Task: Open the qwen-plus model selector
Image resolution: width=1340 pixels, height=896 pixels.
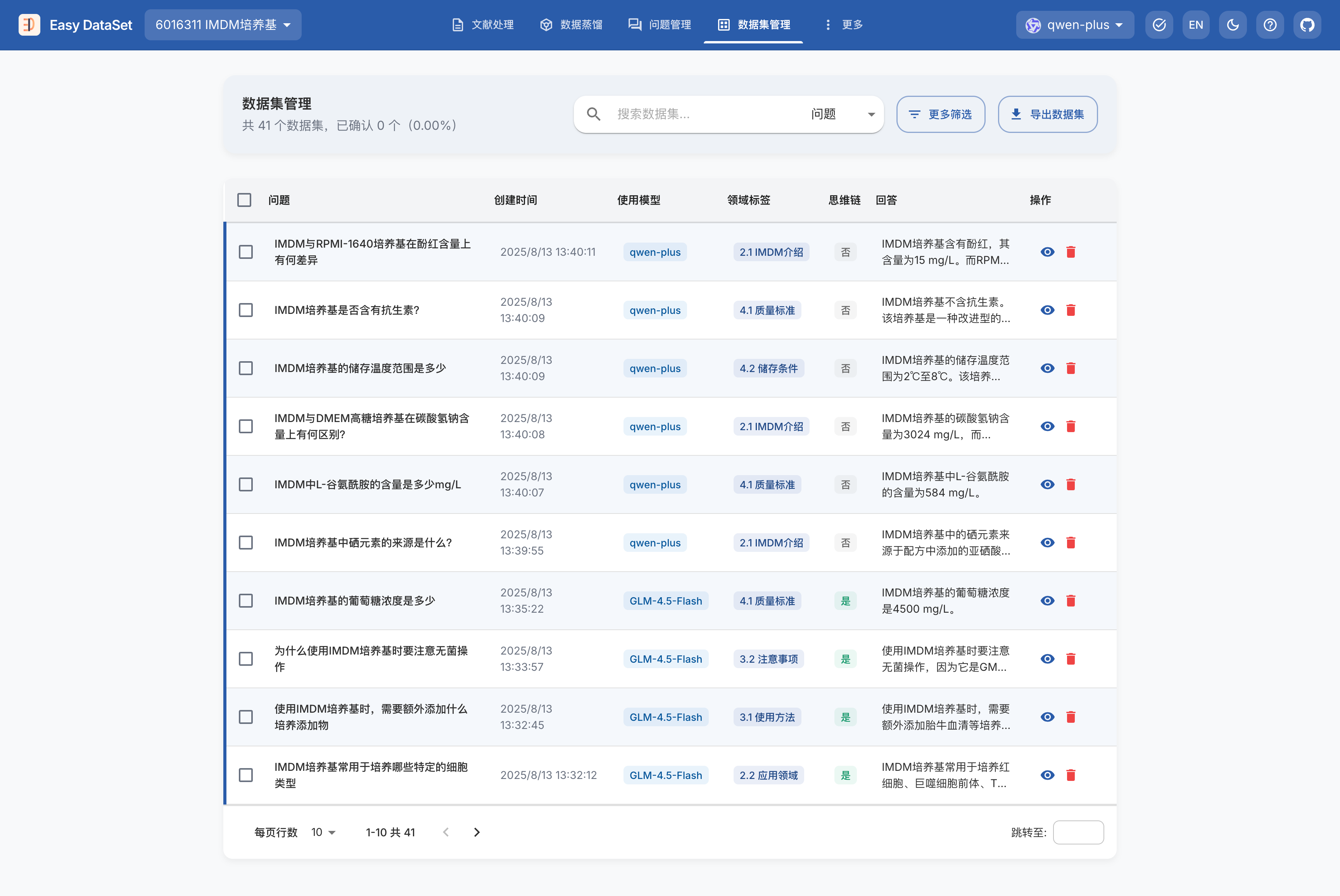Action: (1075, 24)
